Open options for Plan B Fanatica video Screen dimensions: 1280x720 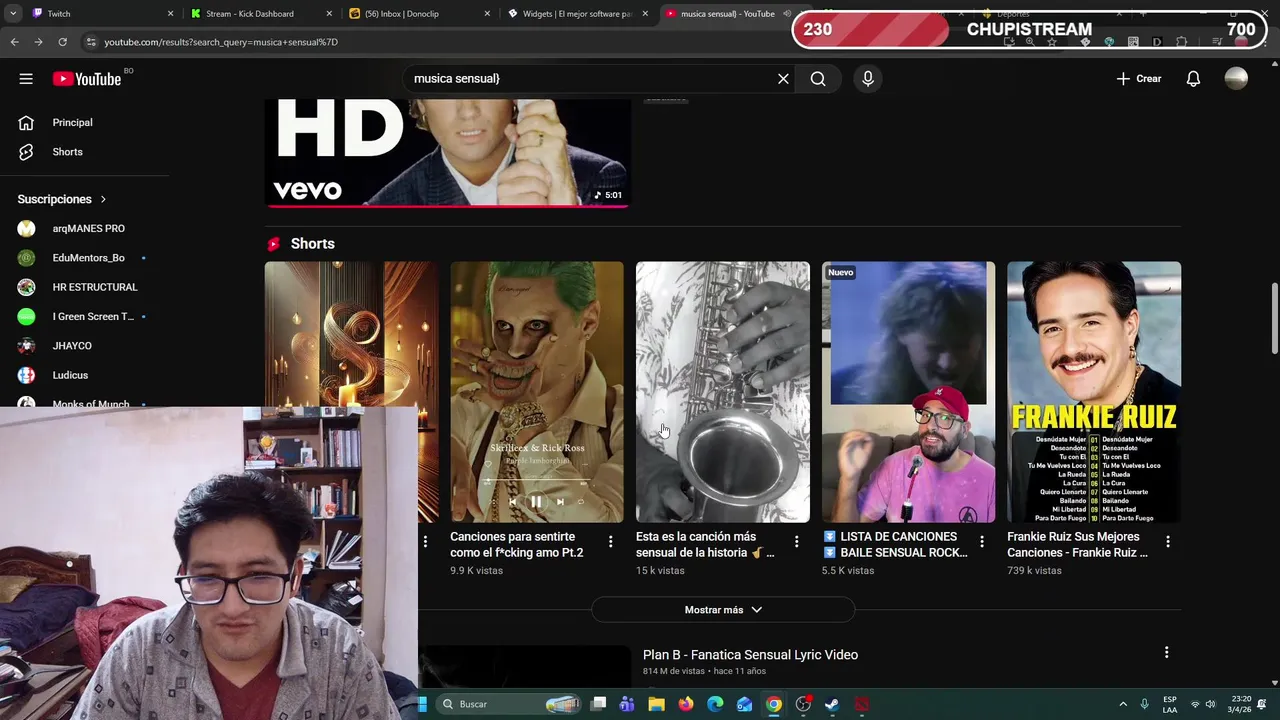1166,653
